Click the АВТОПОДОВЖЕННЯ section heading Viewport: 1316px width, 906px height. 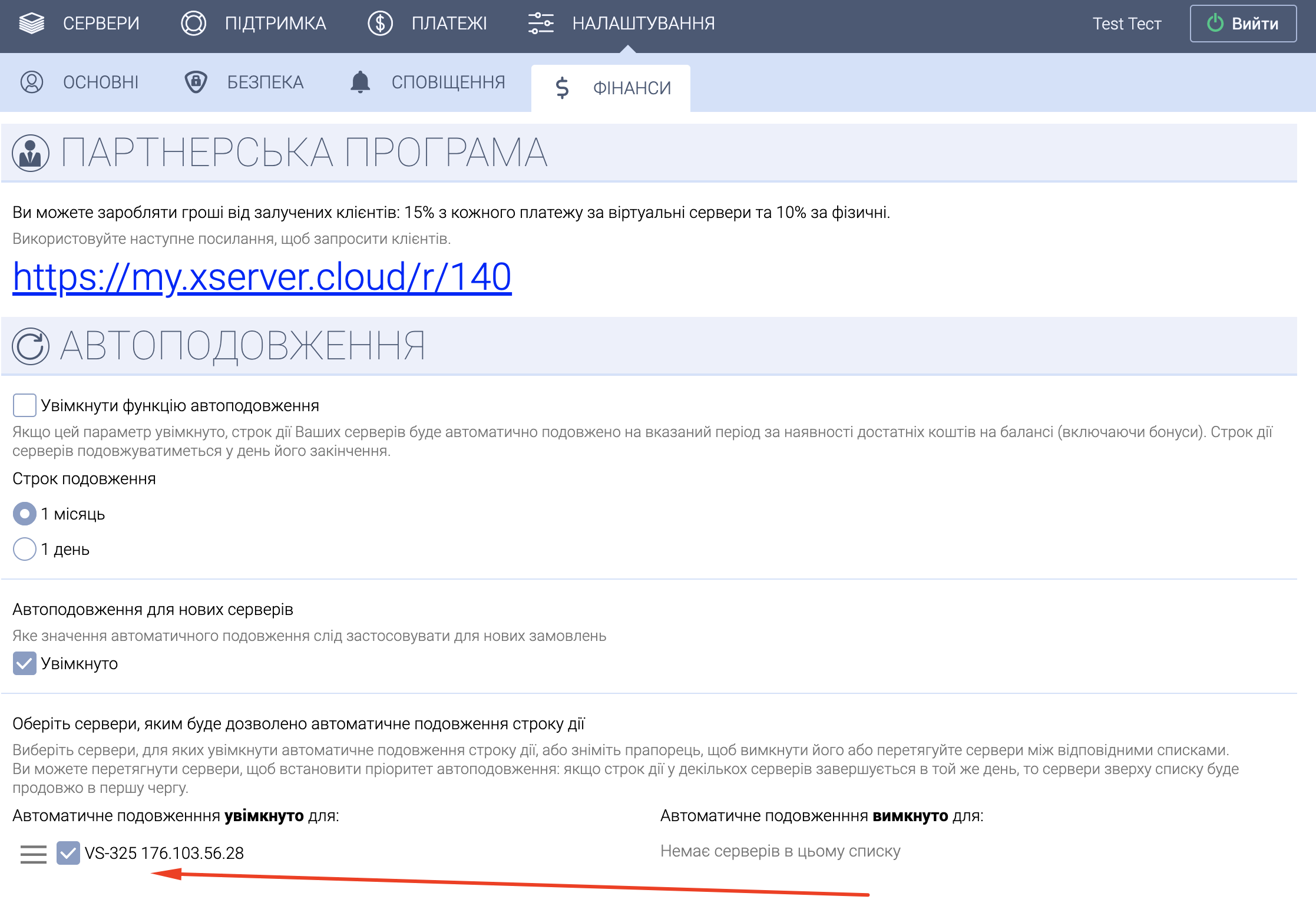coord(242,346)
